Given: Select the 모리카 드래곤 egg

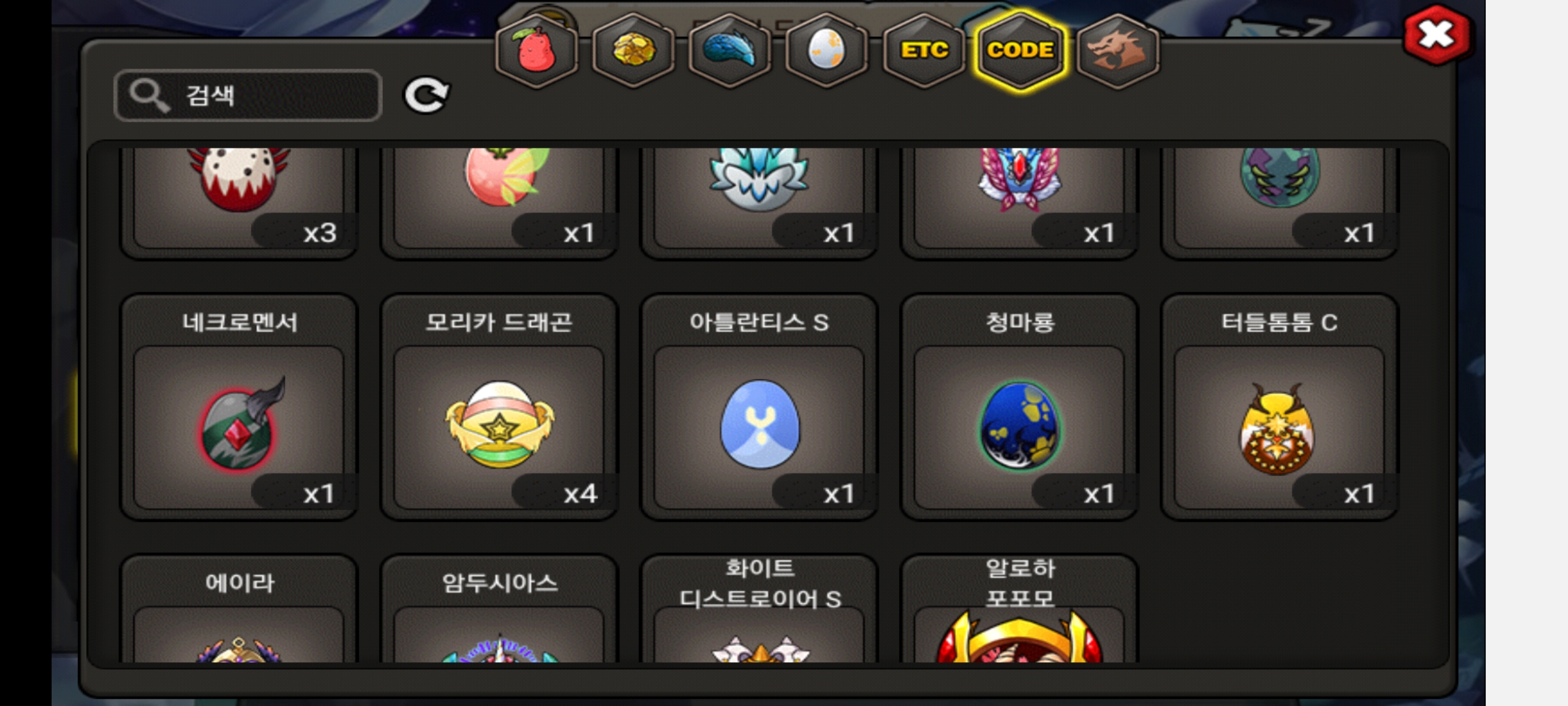Looking at the screenshot, I should [x=498, y=407].
